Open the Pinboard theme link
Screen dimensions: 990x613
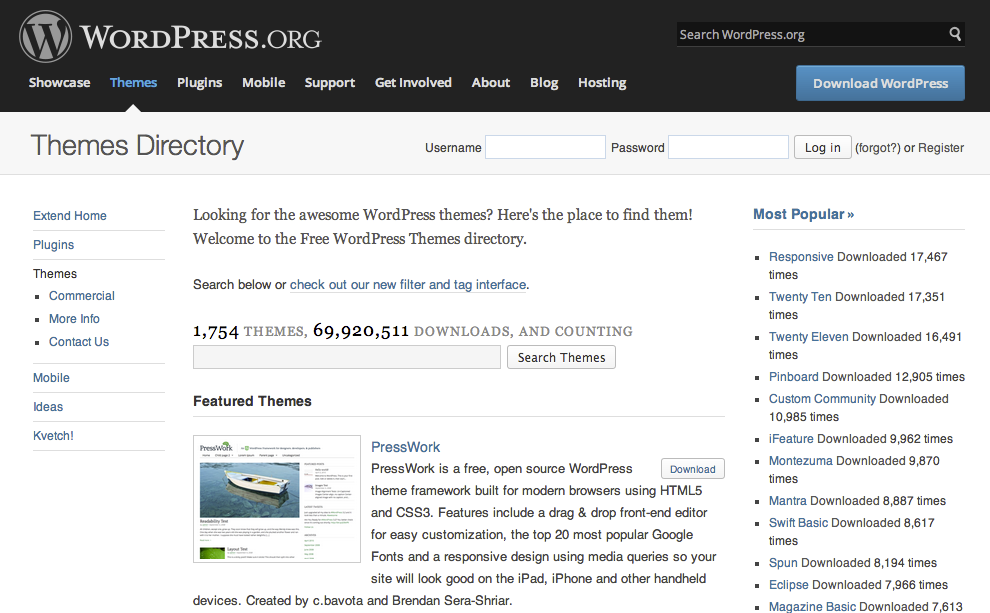pyautogui.click(x=794, y=377)
